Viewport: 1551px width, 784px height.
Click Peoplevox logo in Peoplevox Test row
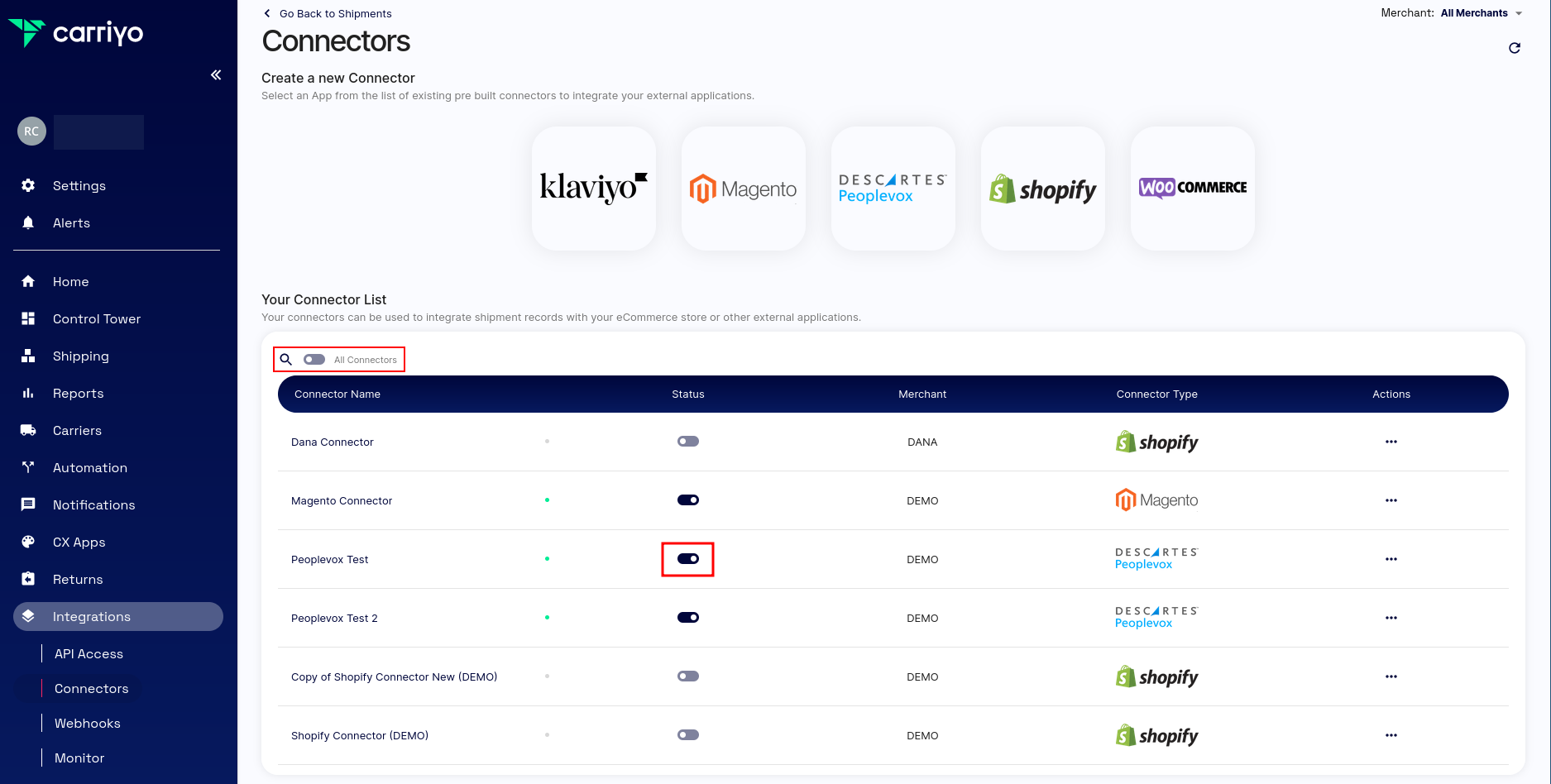[x=1156, y=559]
